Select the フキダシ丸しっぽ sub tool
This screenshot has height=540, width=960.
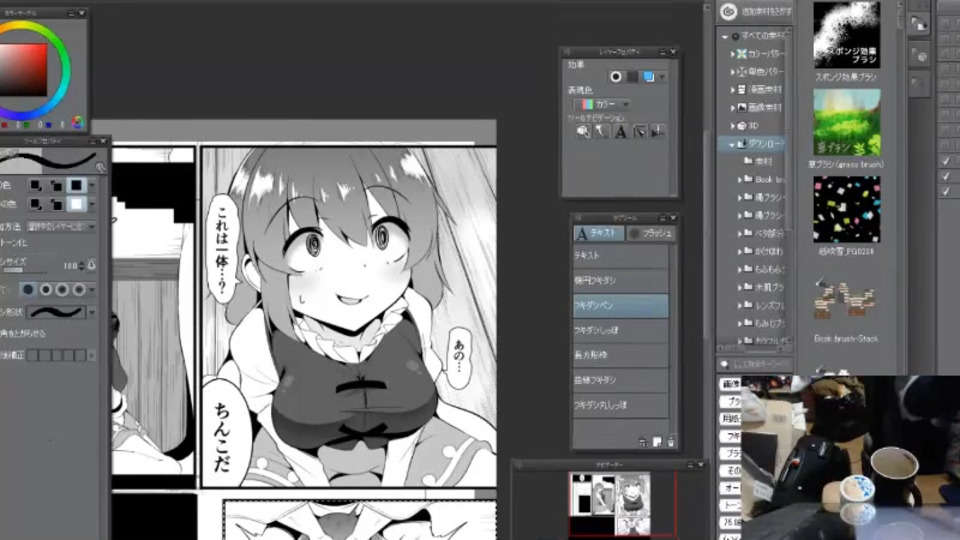620,405
